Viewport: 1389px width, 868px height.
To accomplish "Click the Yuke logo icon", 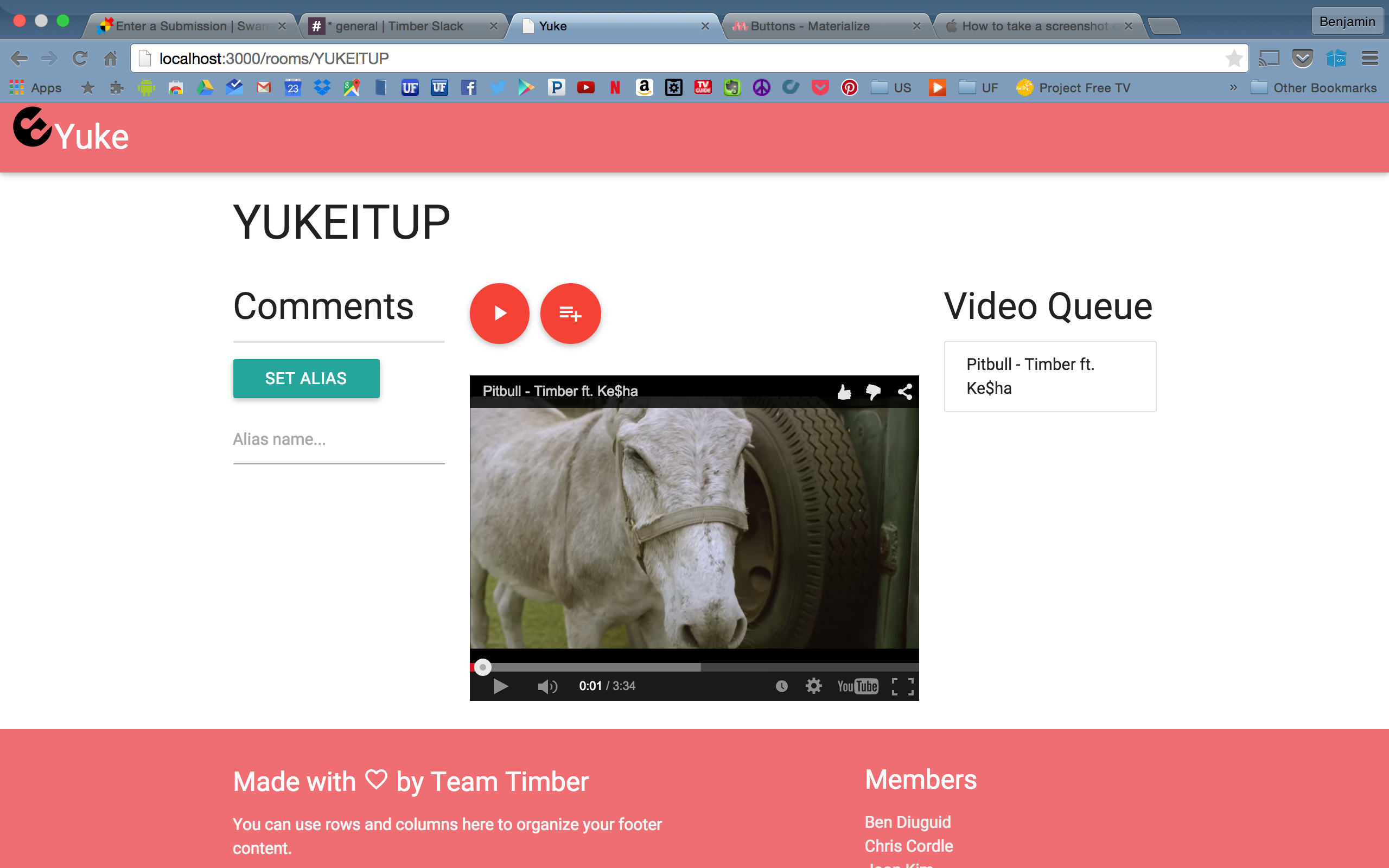I will click(33, 127).
